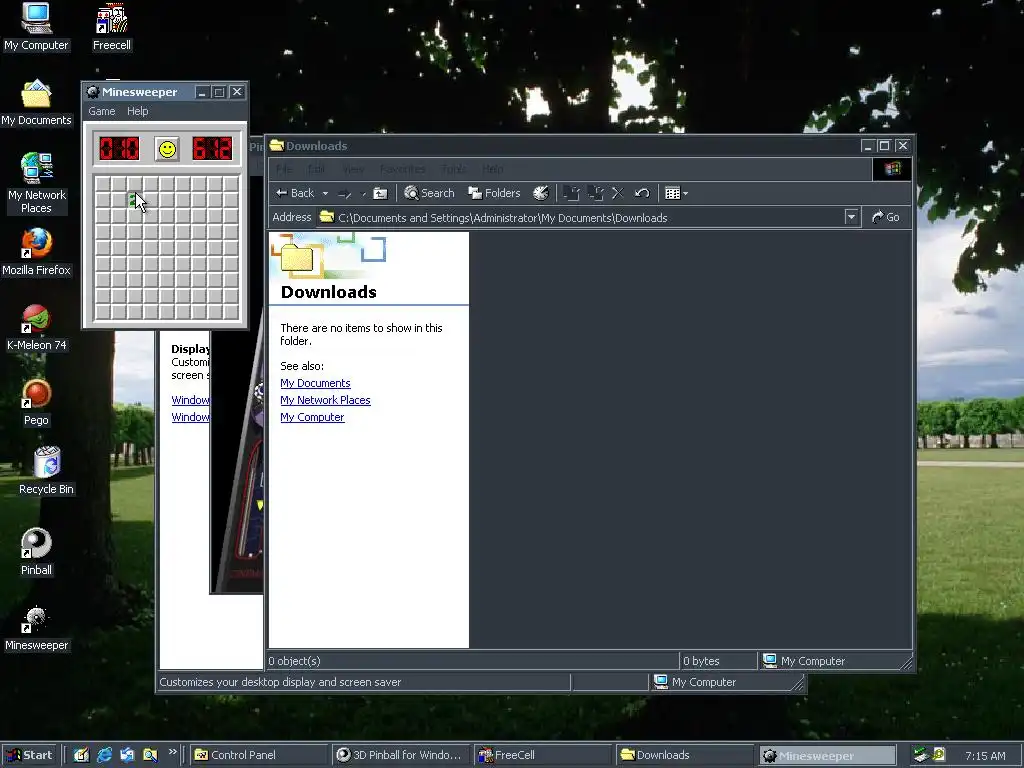Select My Documents desktop icon
This screenshot has width=1024, height=768.
point(36,103)
